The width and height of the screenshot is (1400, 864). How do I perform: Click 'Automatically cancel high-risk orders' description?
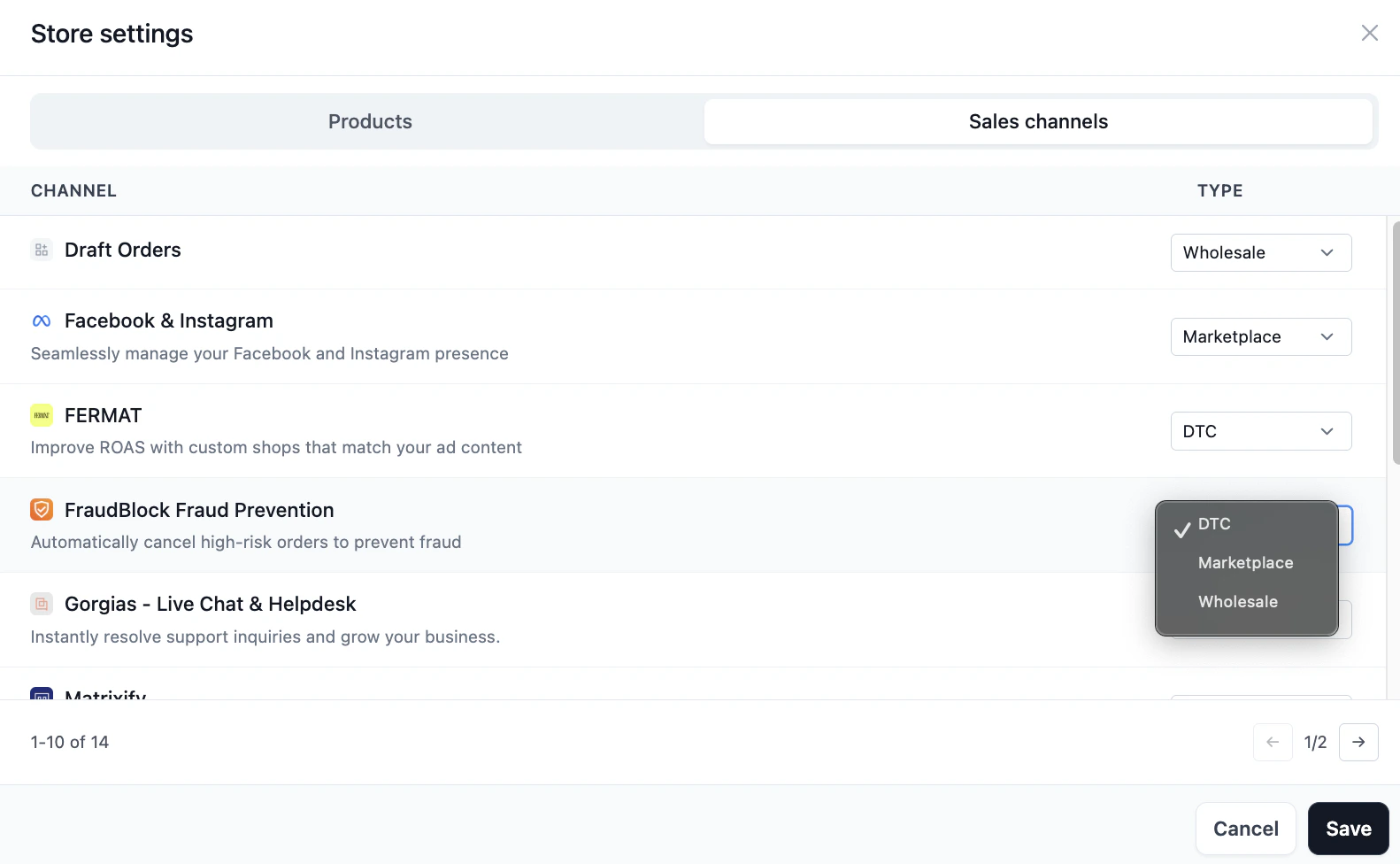tap(246, 542)
